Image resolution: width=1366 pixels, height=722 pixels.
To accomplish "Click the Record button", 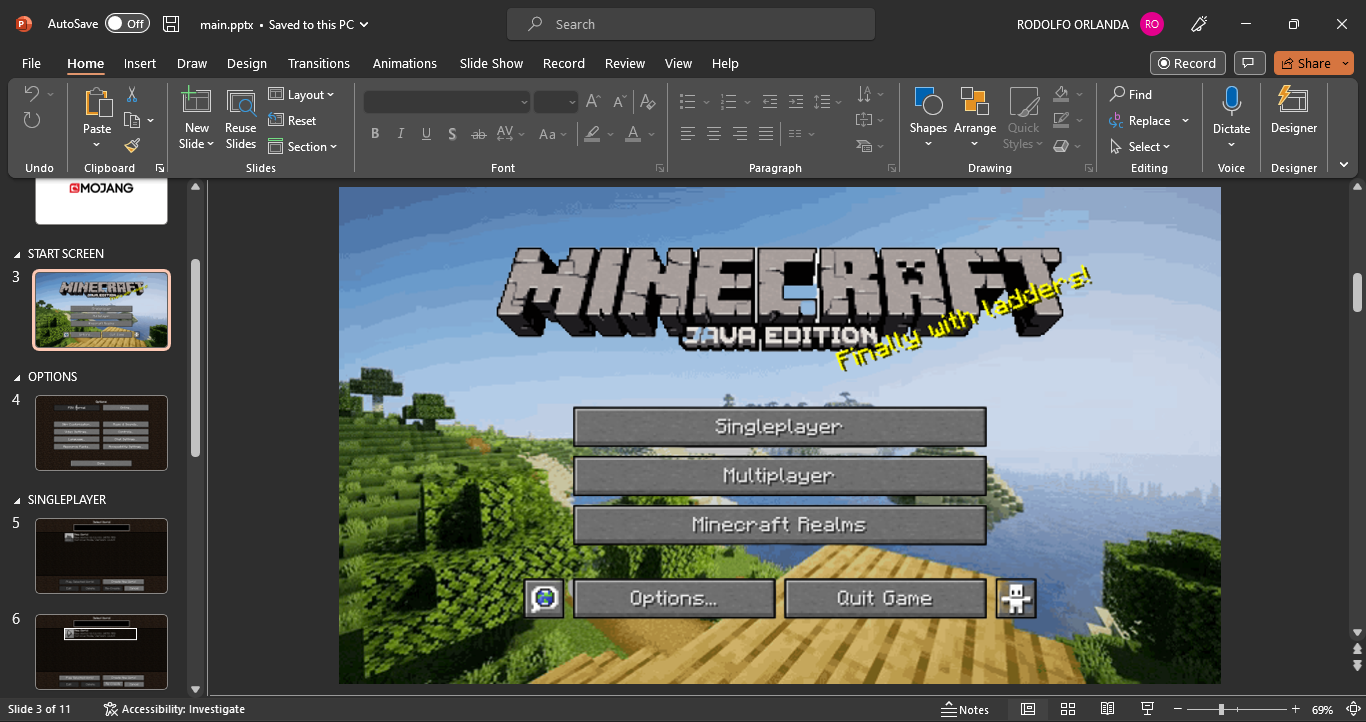I will pyautogui.click(x=1187, y=63).
